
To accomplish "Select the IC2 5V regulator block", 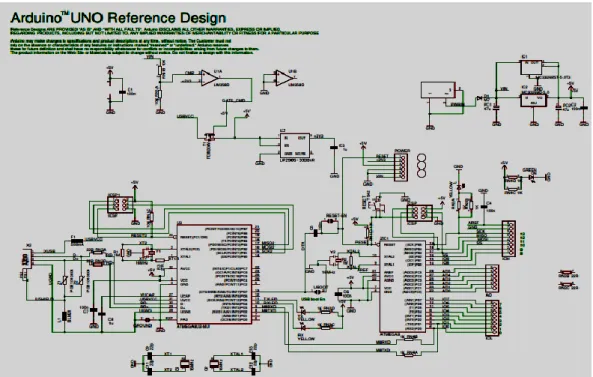I will coord(534,100).
